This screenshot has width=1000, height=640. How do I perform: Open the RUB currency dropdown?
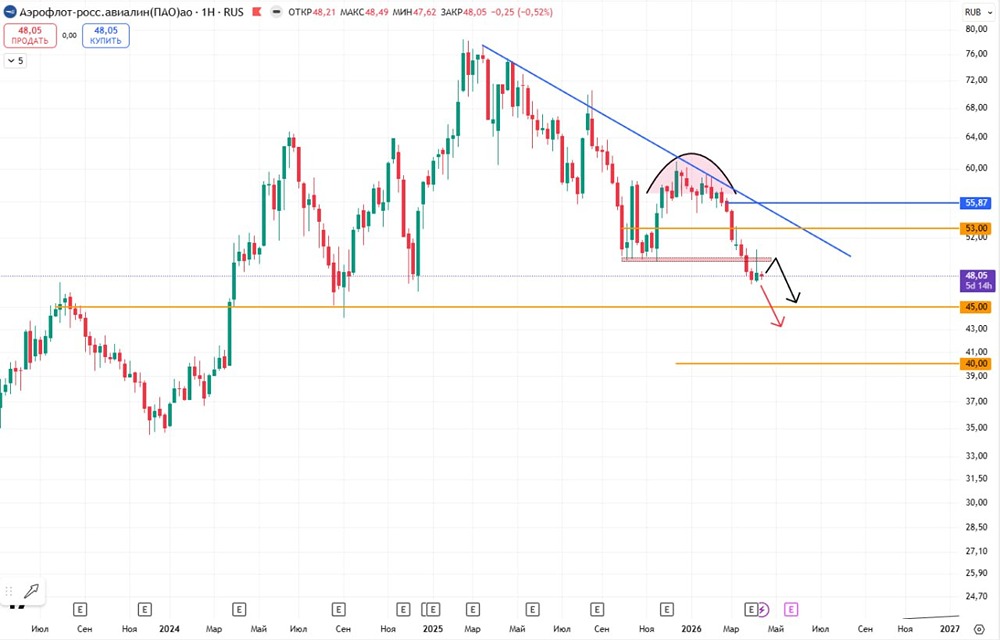(x=979, y=12)
